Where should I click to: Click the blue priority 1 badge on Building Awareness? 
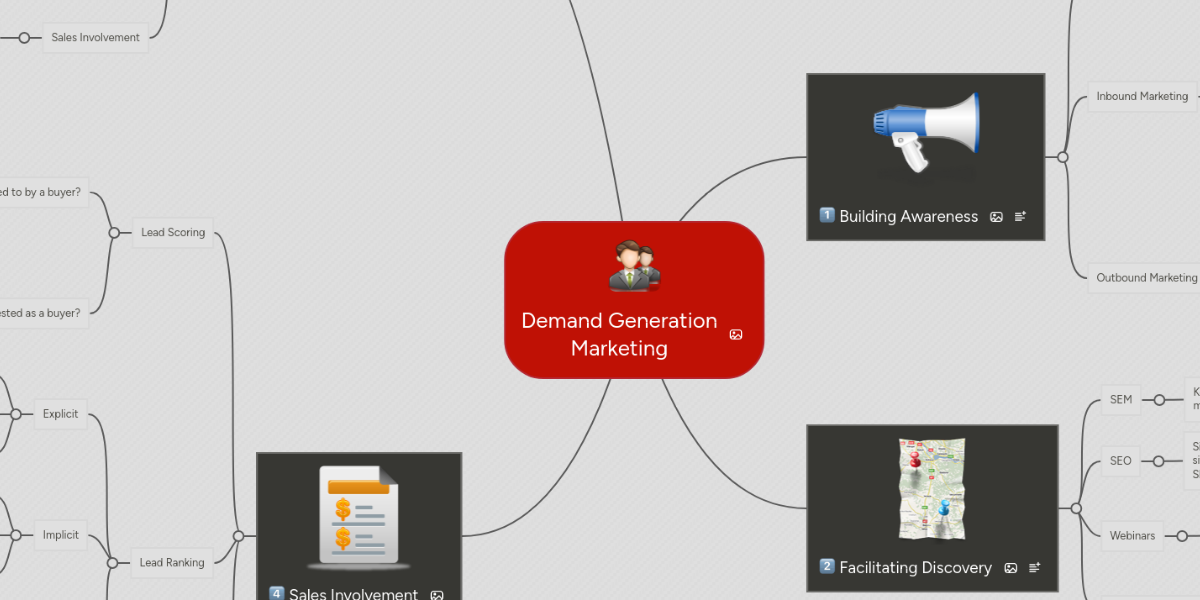click(826, 216)
